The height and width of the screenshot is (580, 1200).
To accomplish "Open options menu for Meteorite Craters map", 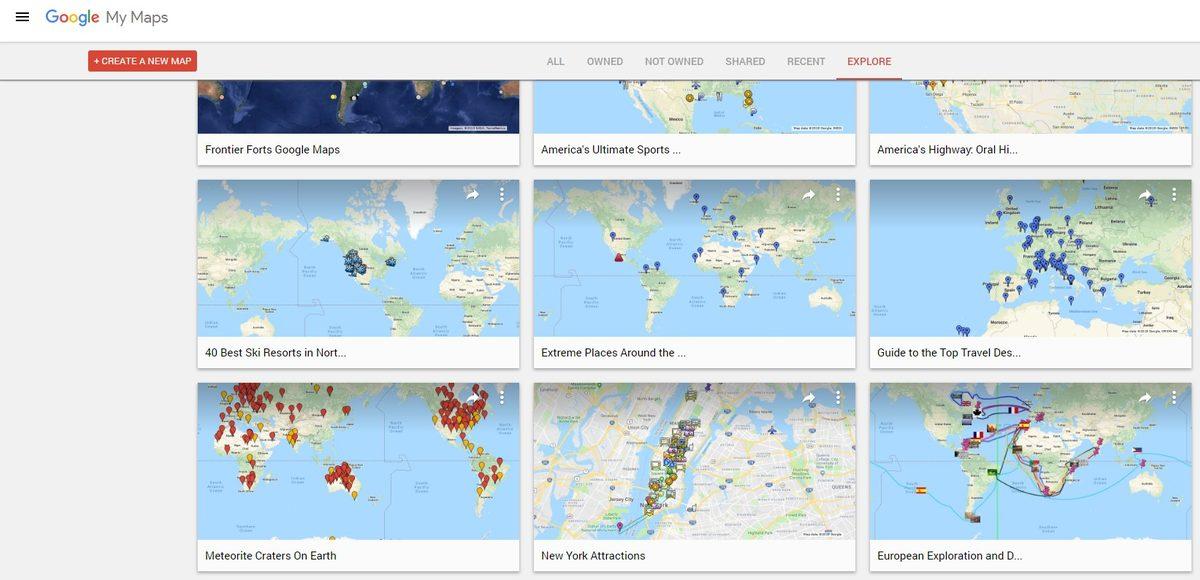I will (501, 398).
